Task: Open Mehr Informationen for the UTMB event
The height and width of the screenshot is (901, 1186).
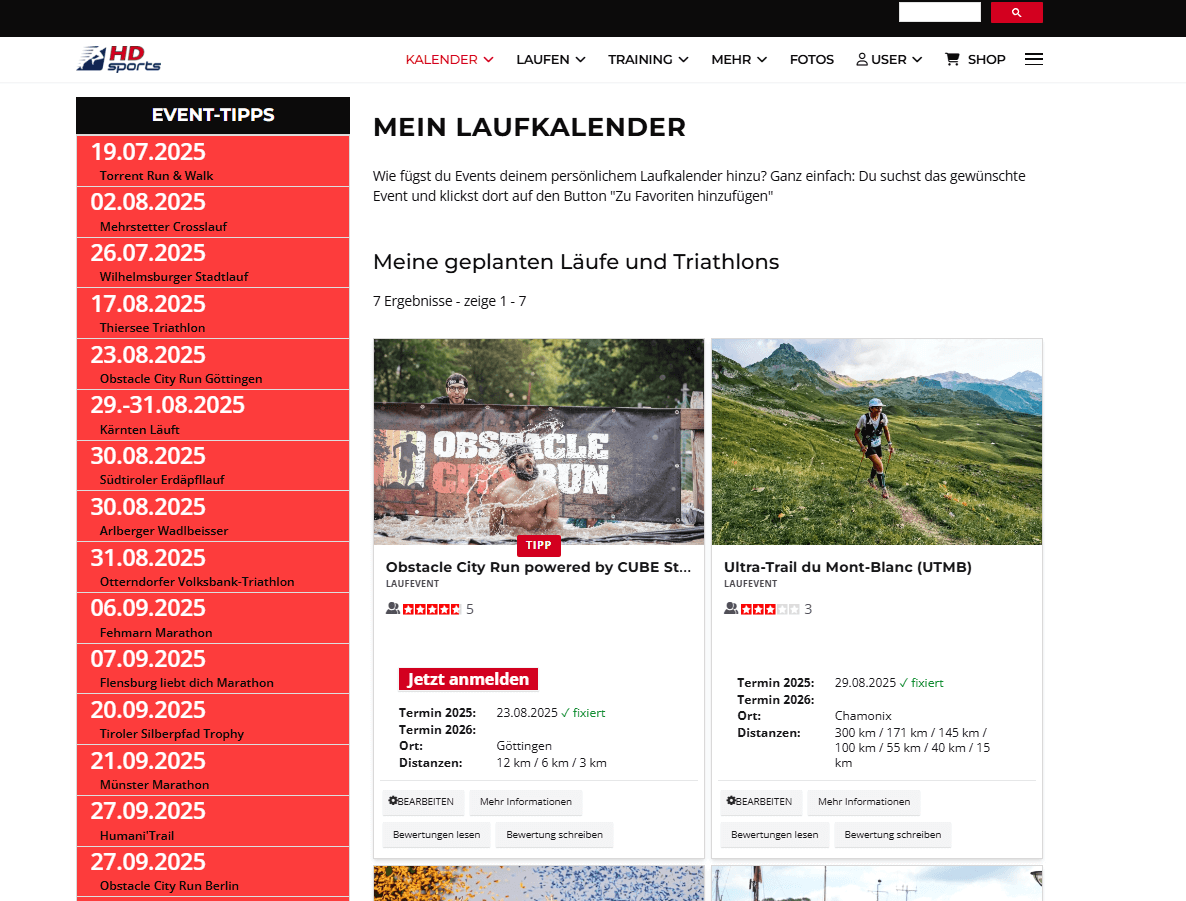Action: click(x=863, y=801)
